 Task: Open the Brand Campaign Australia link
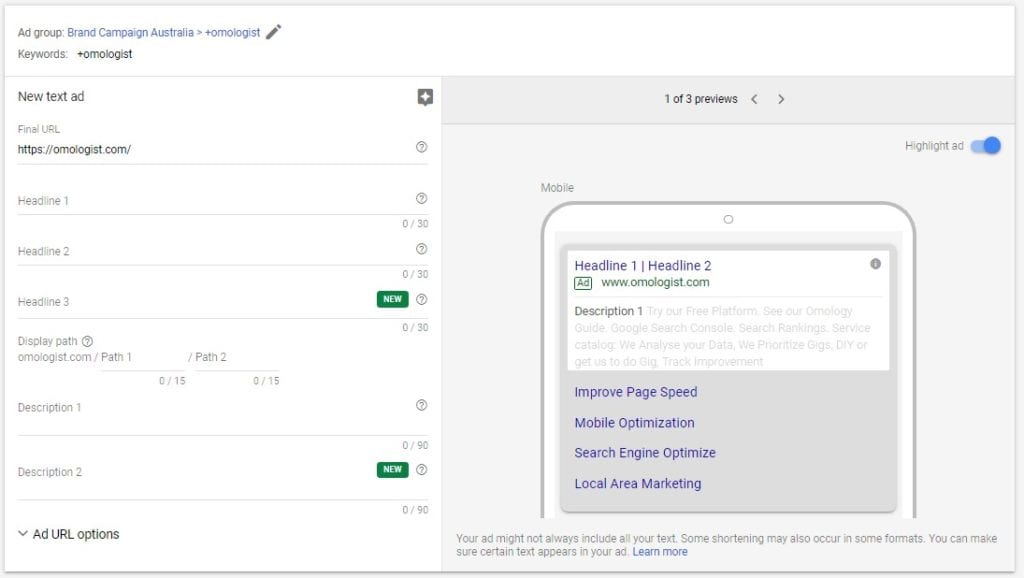tap(130, 33)
